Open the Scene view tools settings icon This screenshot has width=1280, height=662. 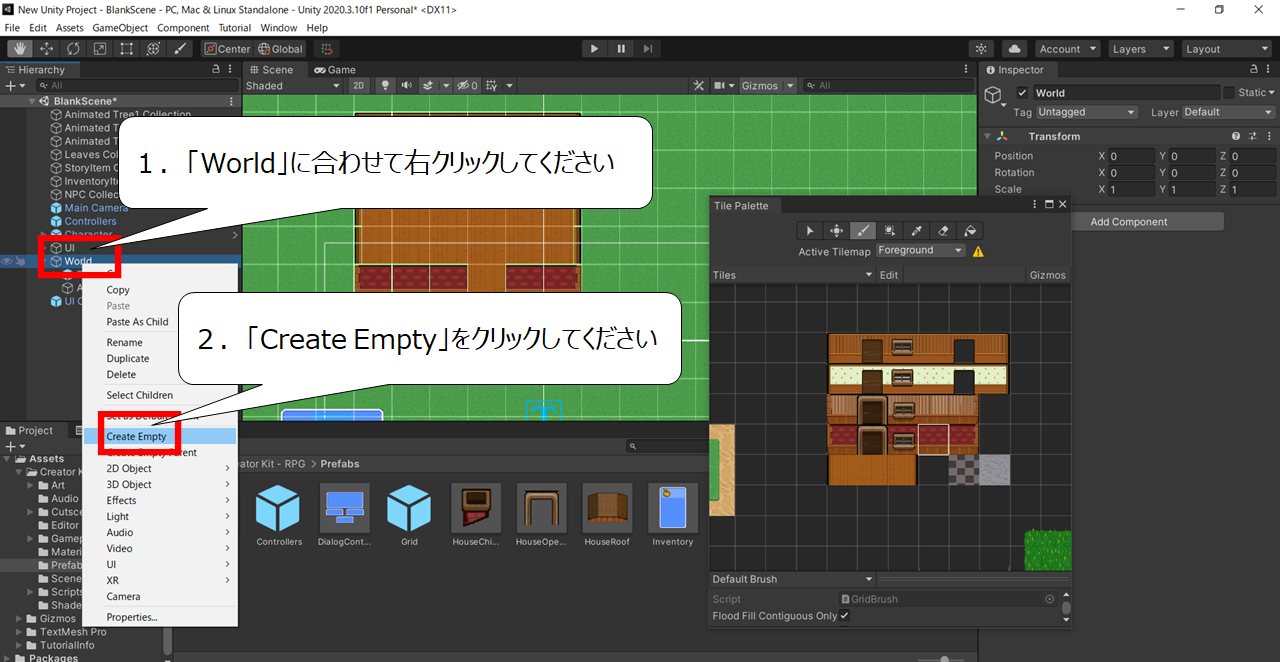[x=700, y=86]
